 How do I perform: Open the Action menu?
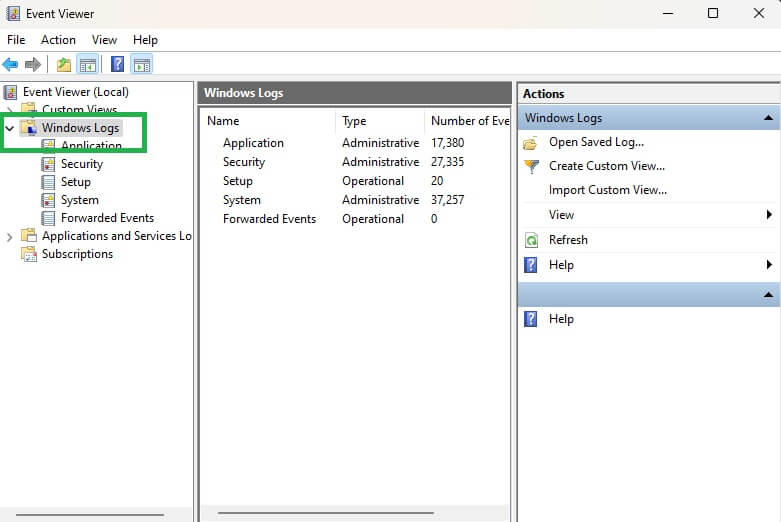pyautogui.click(x=58, y=40)
